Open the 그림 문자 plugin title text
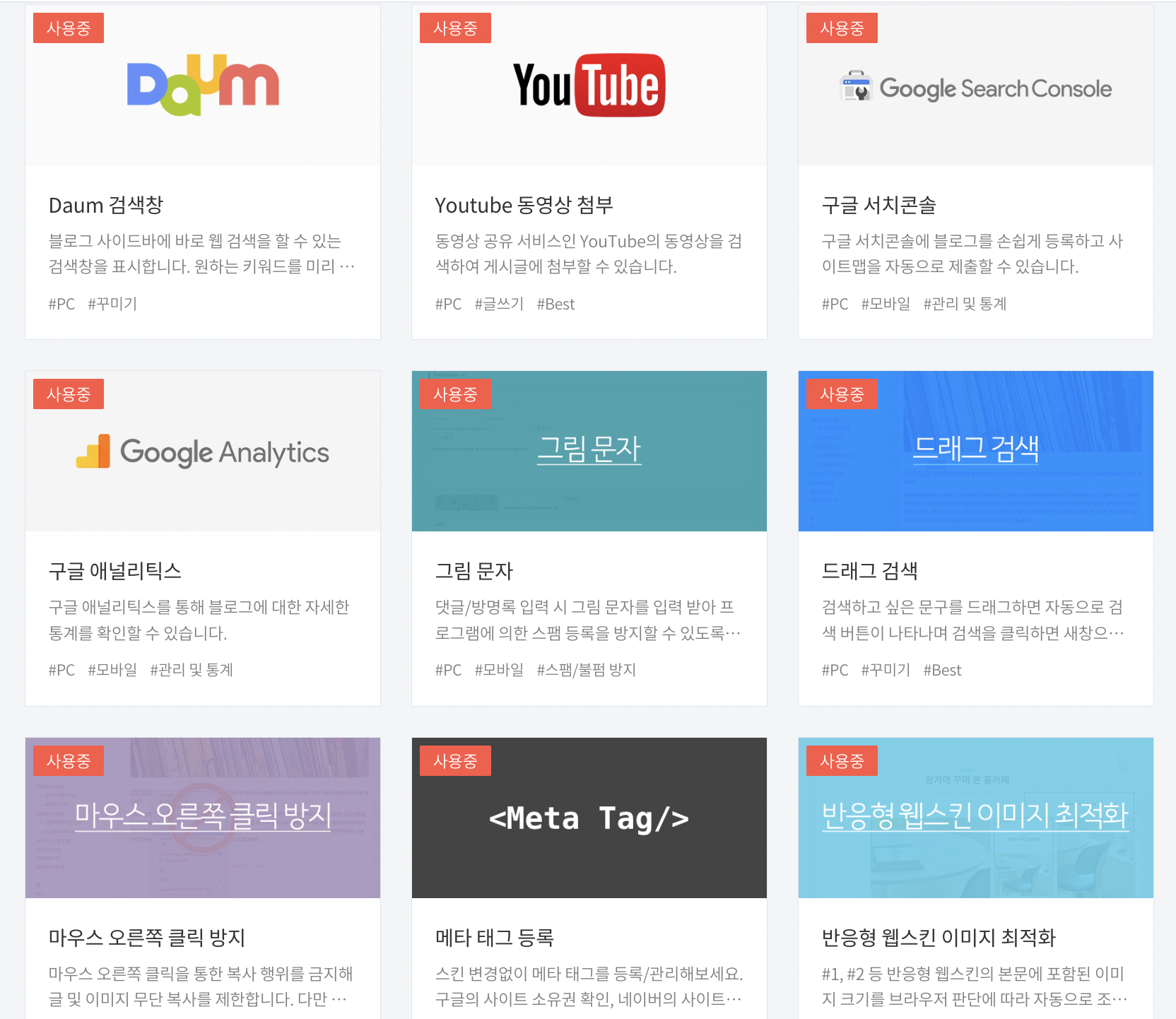The height and width of the screenshot is (1019, 1176). click(x=474, y=571)
